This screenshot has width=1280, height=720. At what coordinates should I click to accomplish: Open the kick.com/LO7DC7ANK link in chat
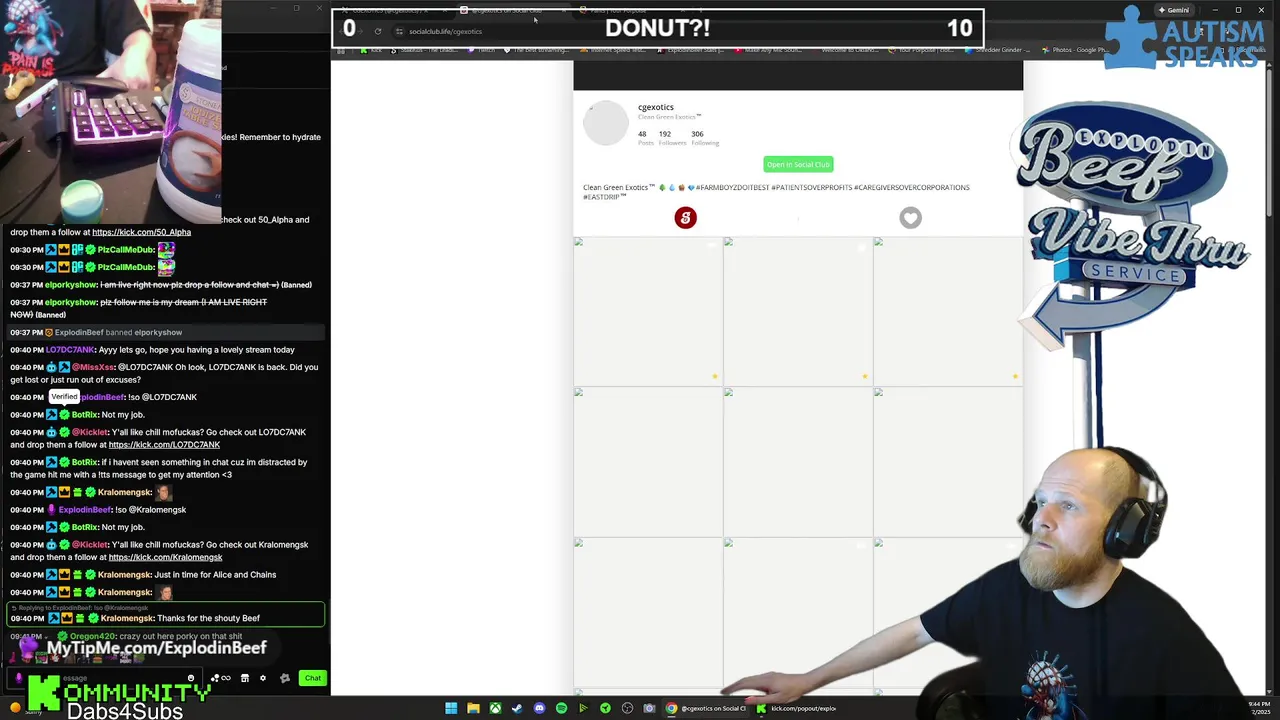[164, 445]
